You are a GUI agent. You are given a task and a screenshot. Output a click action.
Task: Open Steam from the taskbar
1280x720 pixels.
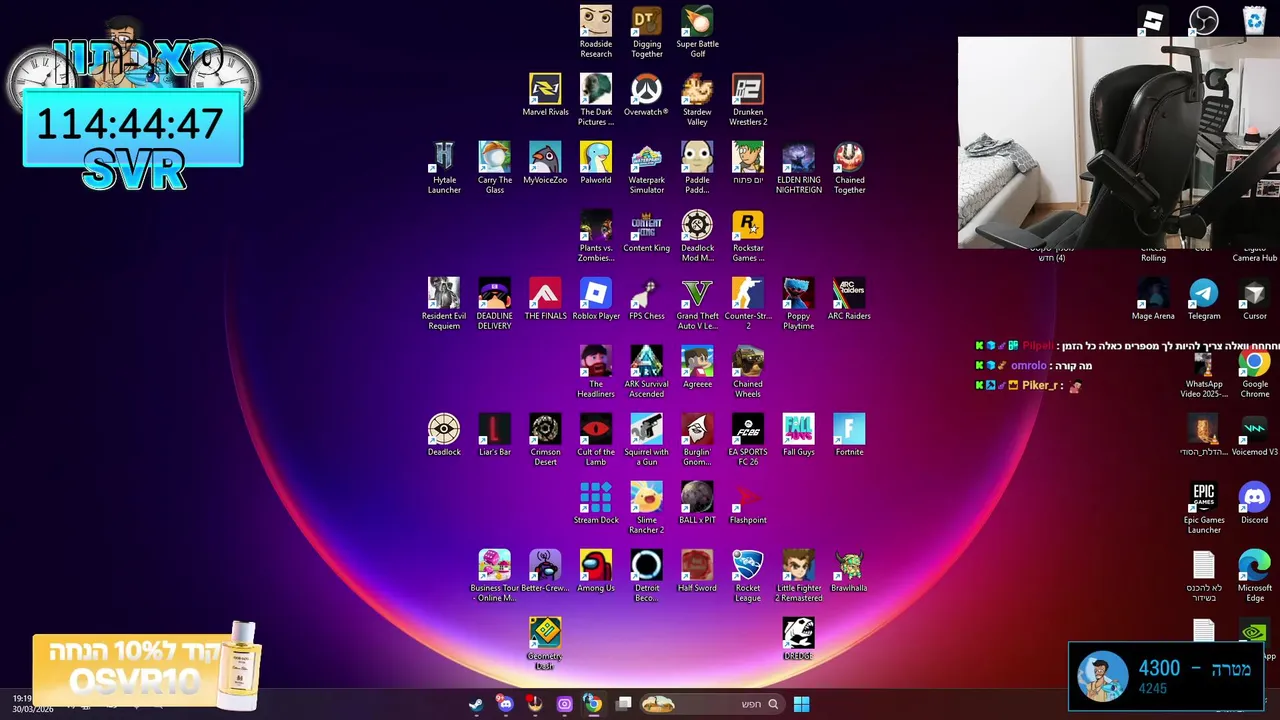476,704
